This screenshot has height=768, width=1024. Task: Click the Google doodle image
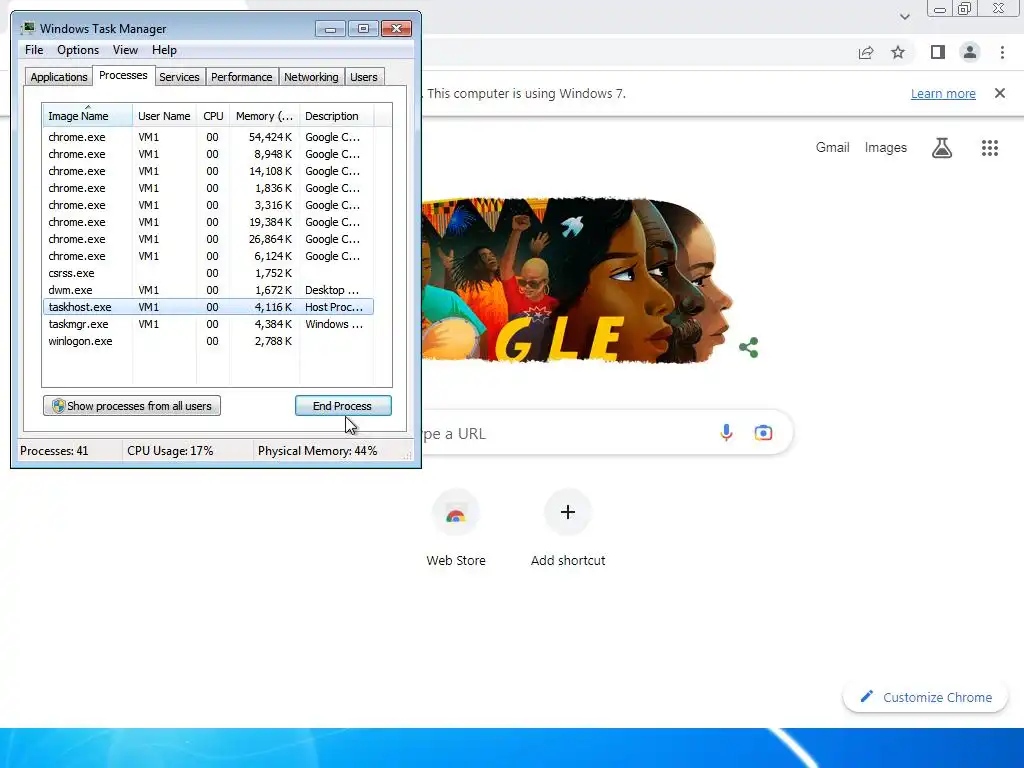tap(578, 280)
